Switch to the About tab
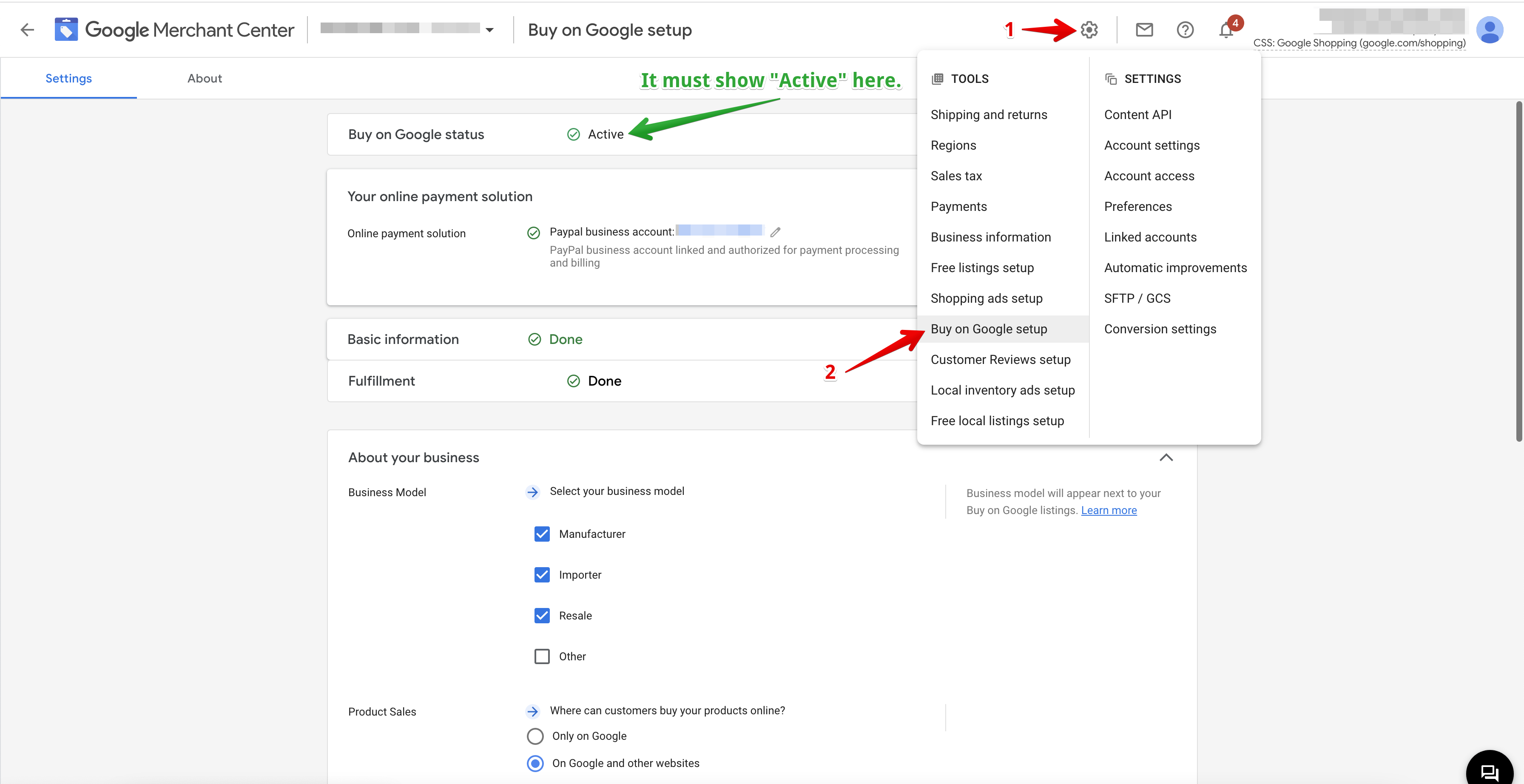 pyautogui.click(x=205, y=78)
